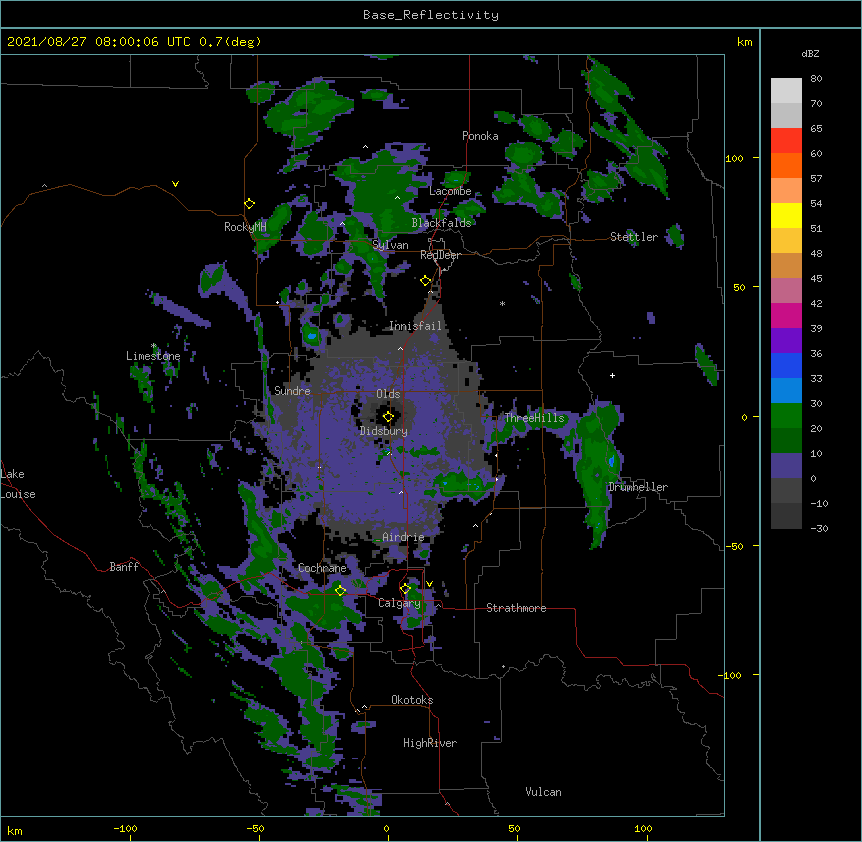Click the Drumheller city label
This screenshot has height=842, width=862.
click(x=638, y=487)
